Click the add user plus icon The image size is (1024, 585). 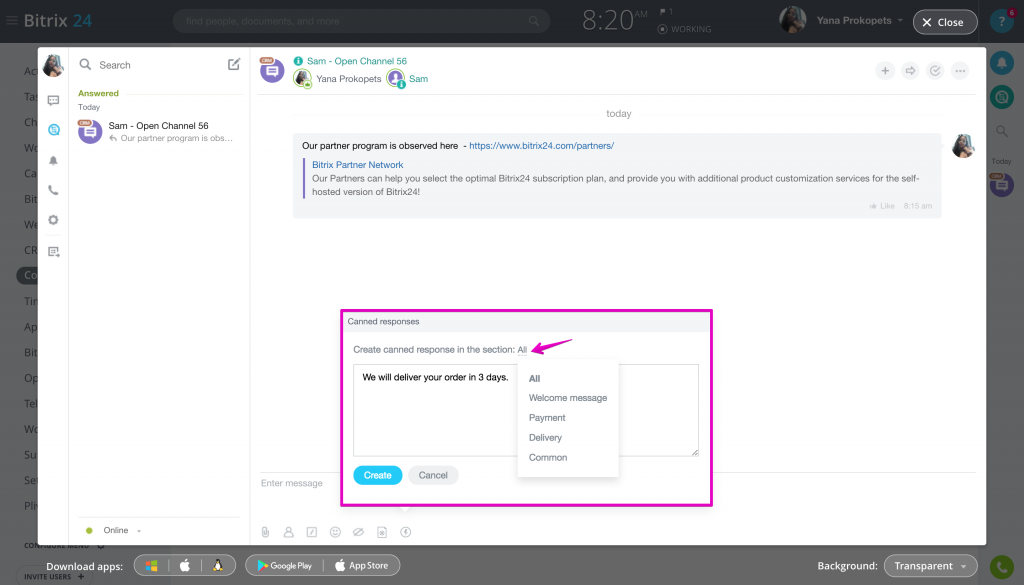(x=885, y=71)
